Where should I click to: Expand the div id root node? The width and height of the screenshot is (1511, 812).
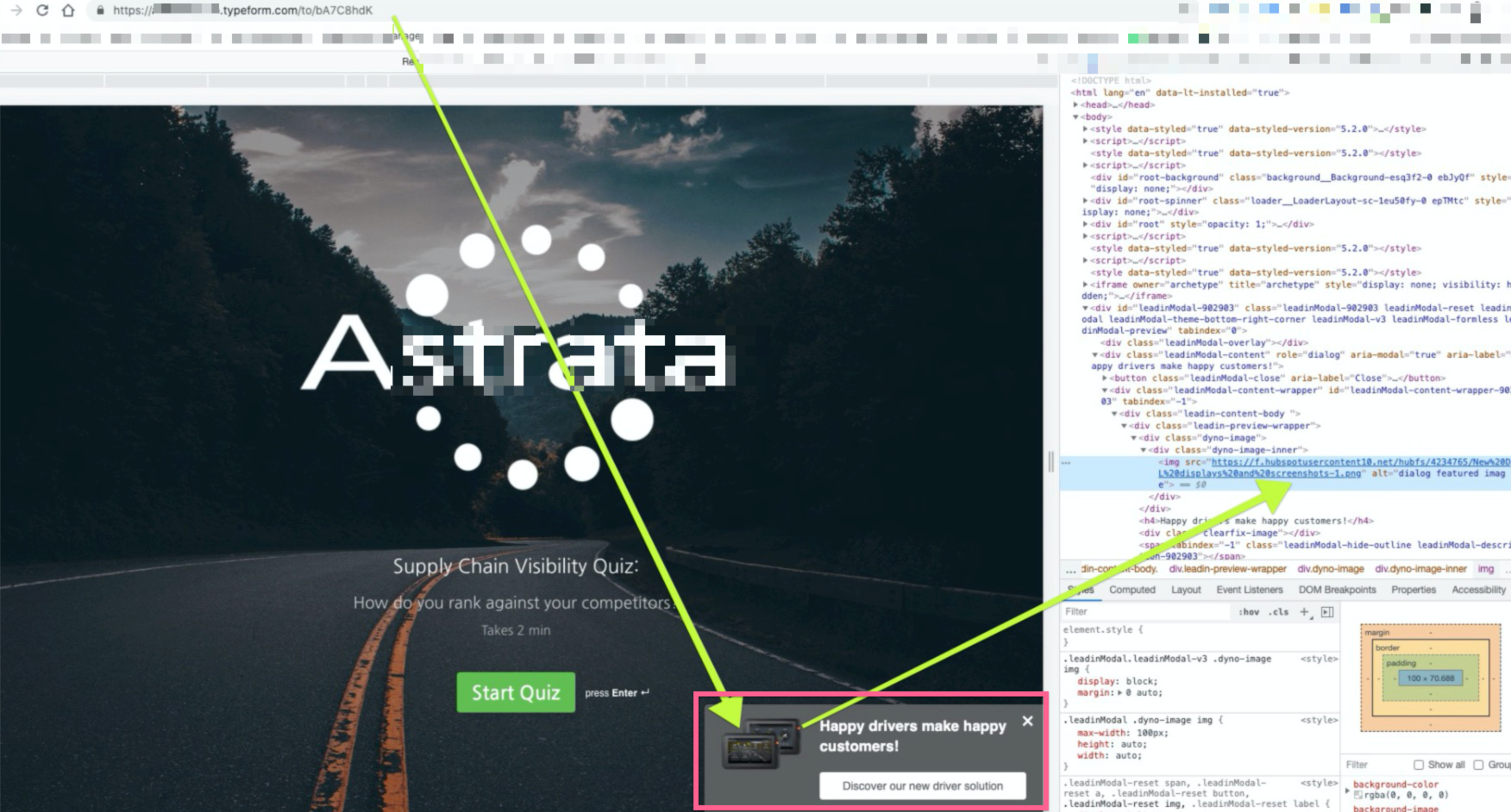(1086, 224)
